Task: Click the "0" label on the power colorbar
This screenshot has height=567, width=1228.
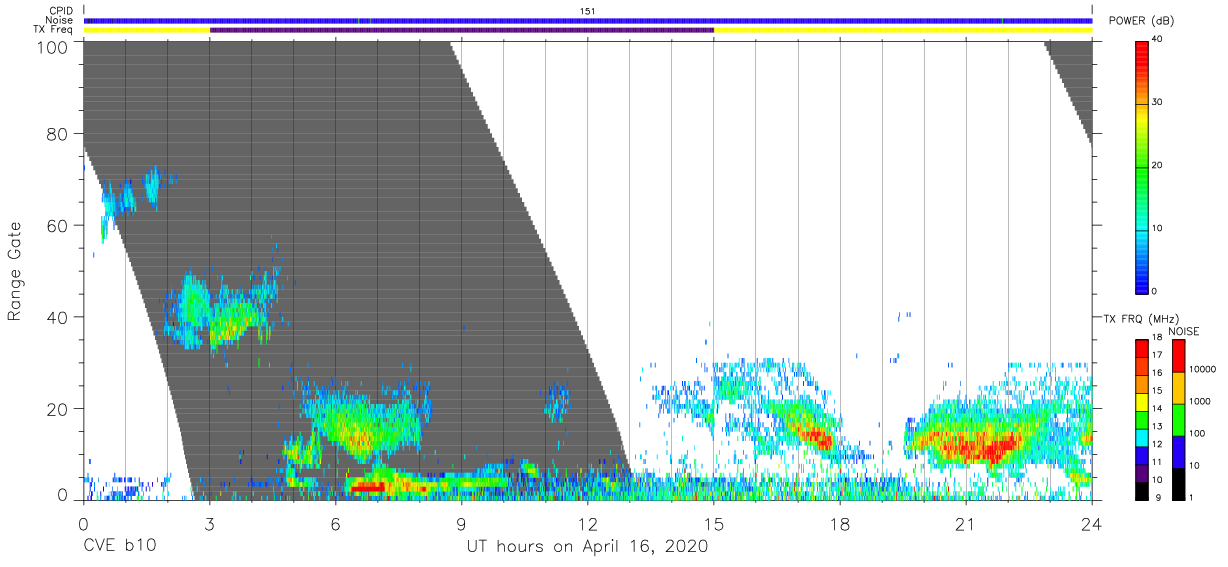Action: point(1155,291)
